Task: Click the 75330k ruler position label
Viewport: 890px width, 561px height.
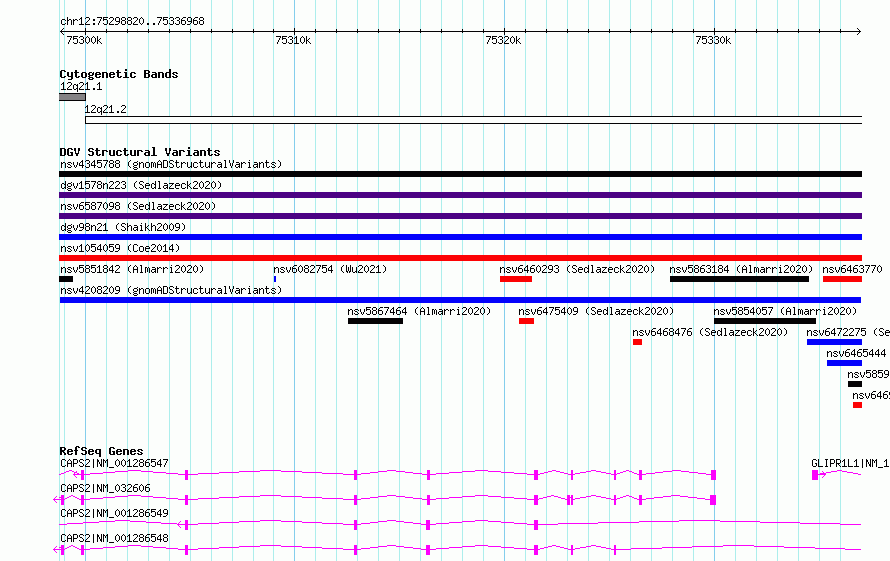Action: pyautogui.click(x=713, y=40)
